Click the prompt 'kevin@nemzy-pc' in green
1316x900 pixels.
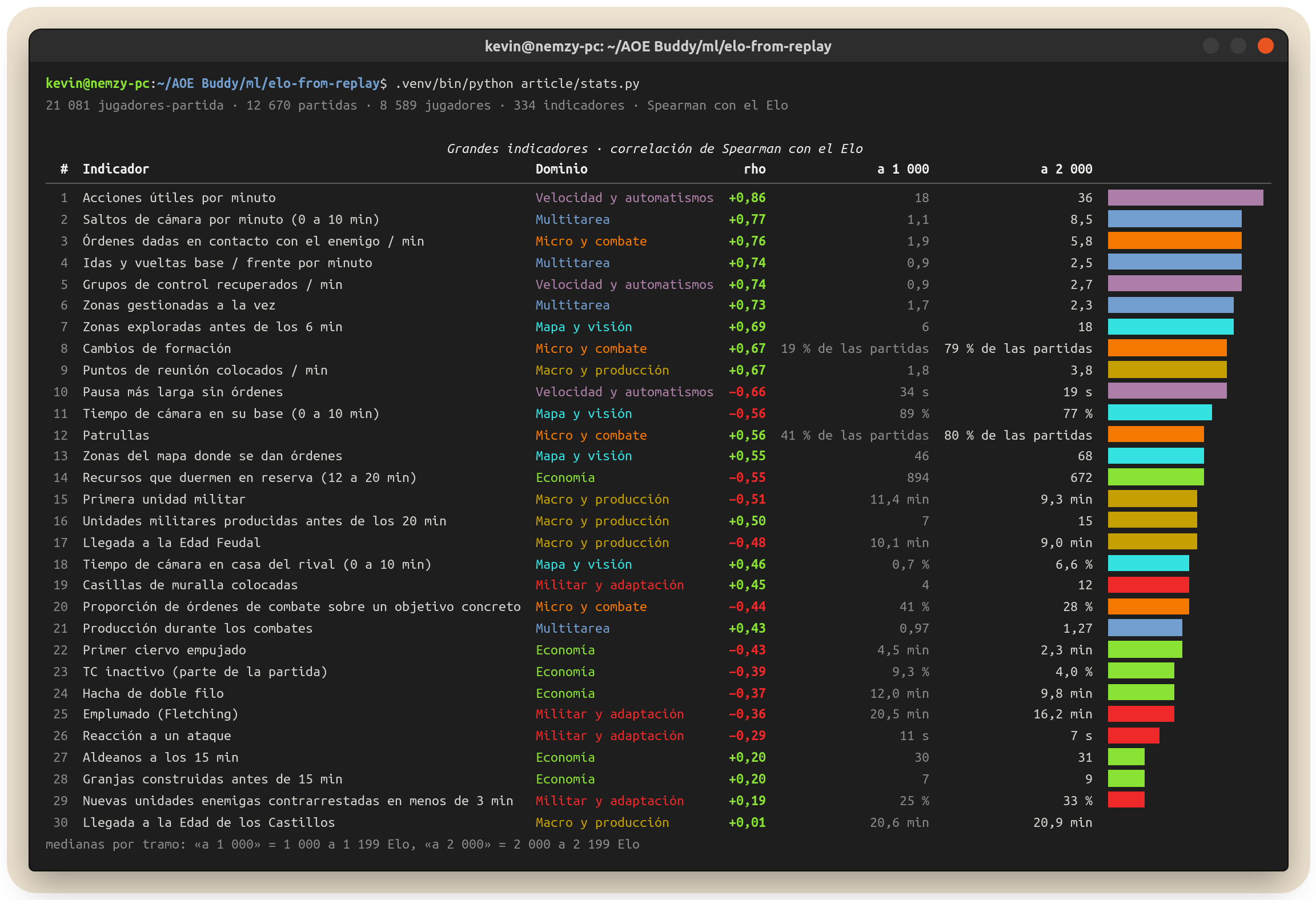click(98, 83)
